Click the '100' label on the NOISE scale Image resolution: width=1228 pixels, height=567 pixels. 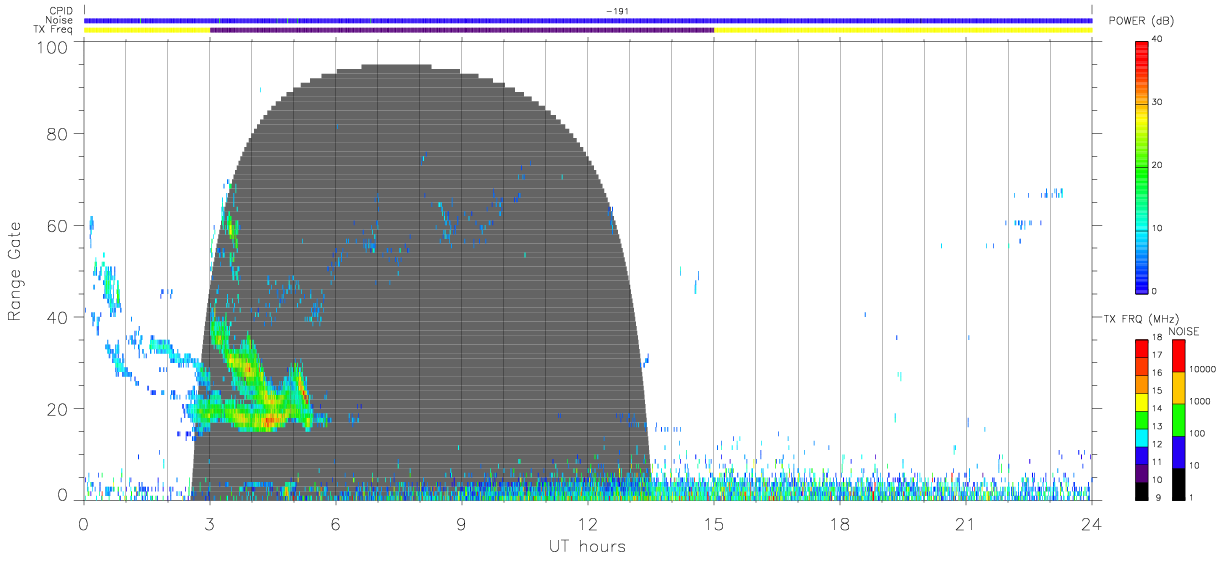coord(1198,433)
